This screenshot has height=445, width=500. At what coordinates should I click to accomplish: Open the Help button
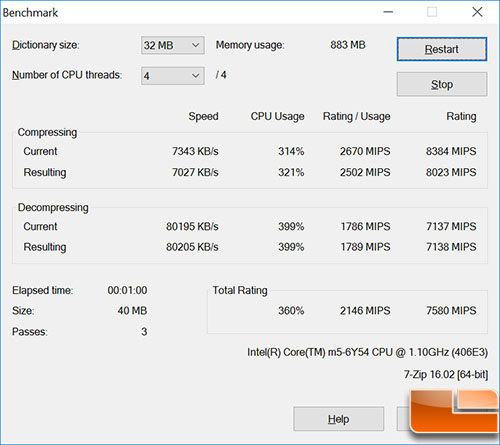[x=339, y=419]
